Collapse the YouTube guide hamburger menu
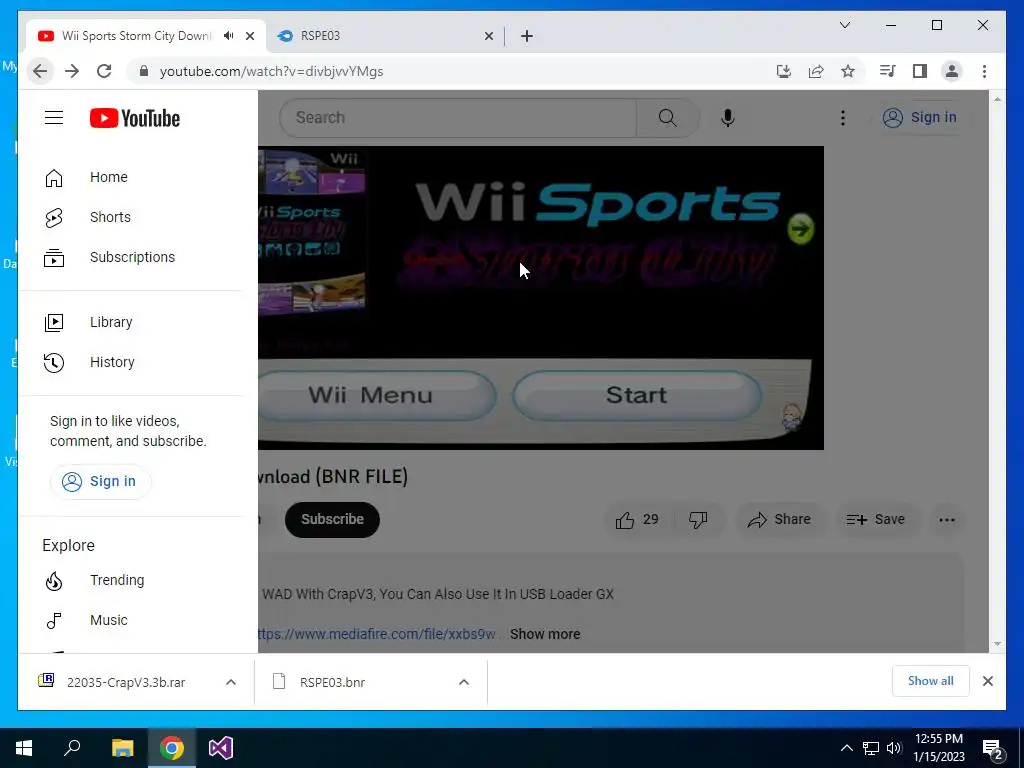 (x=54, y=118)
